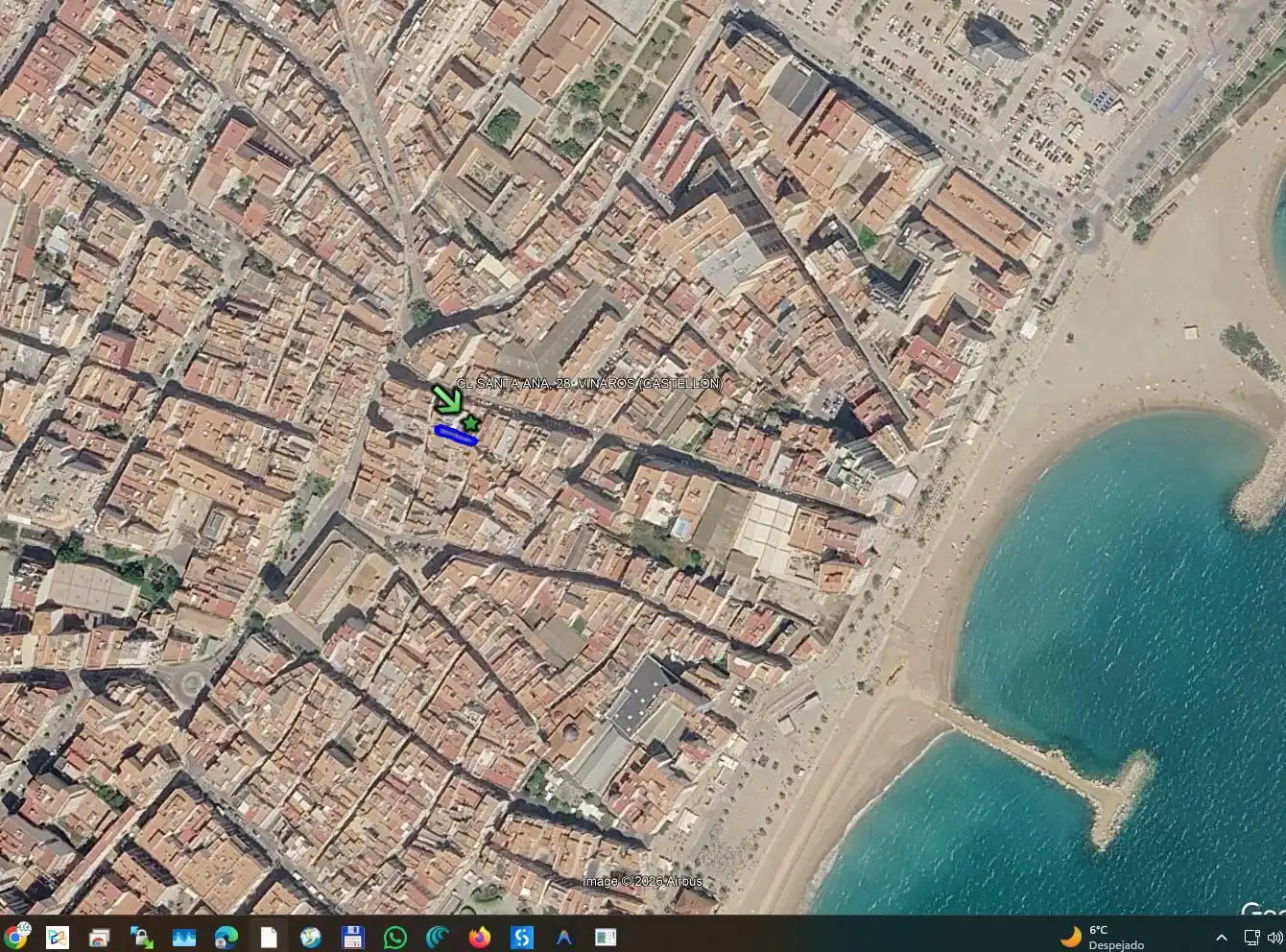Launch Firefox from the taskbar
Screen dimensions: 1286x952
pyautogui.click(x=479, y=937)
